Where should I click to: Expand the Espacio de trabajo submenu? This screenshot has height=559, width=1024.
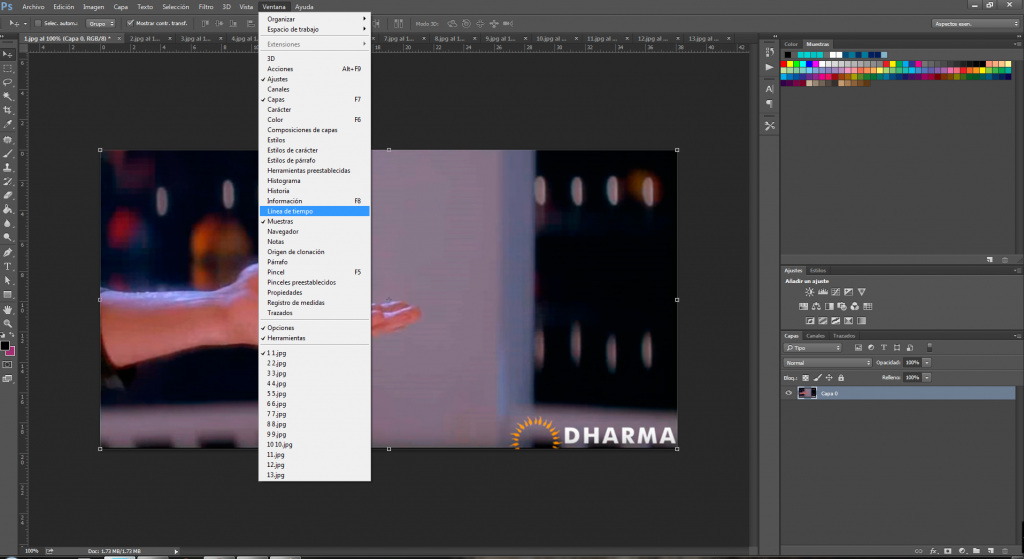314,29
